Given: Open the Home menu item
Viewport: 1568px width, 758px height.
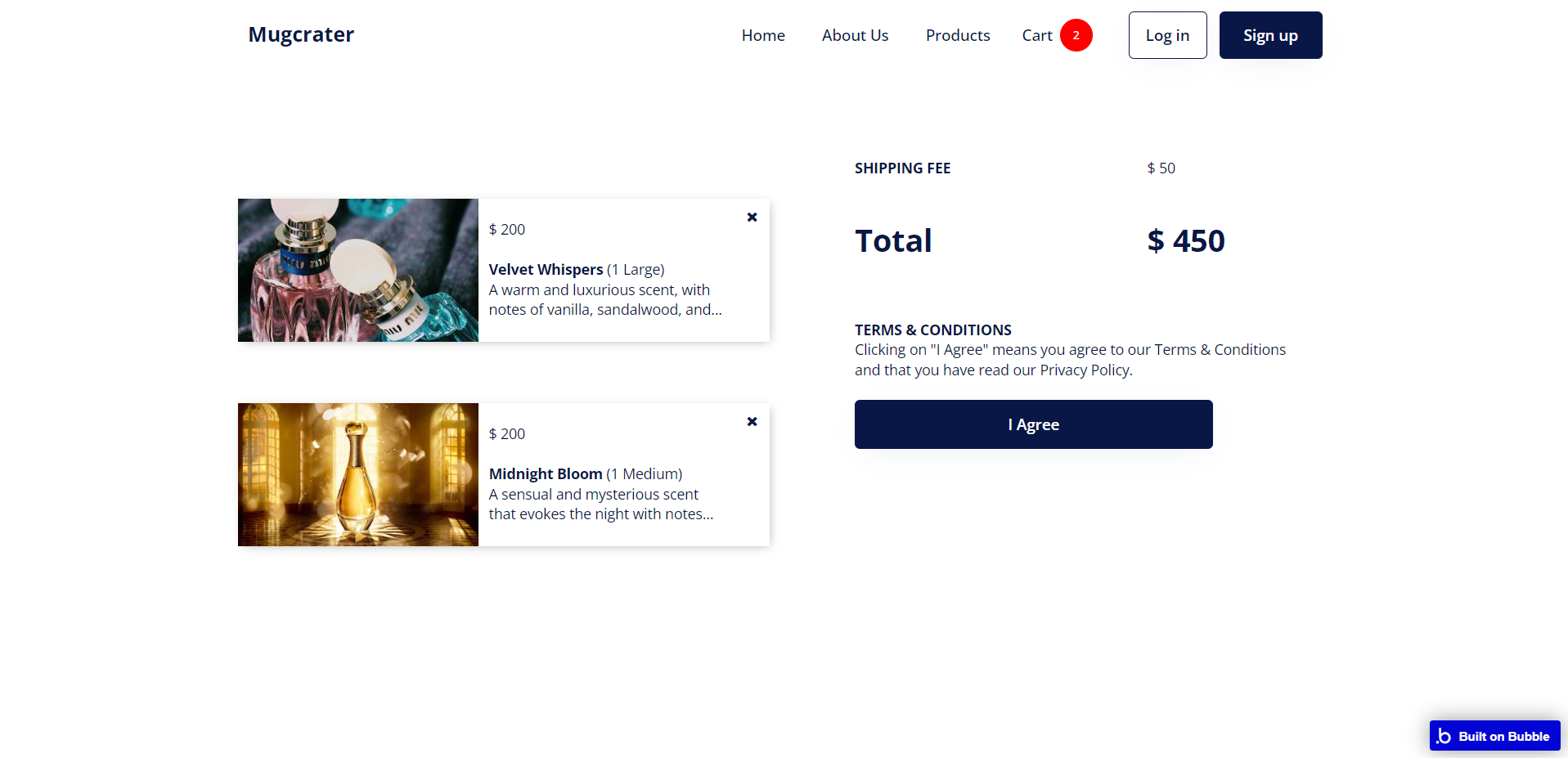Looking at the screenshot, I should pyautogui.click(x=763, y=35).
